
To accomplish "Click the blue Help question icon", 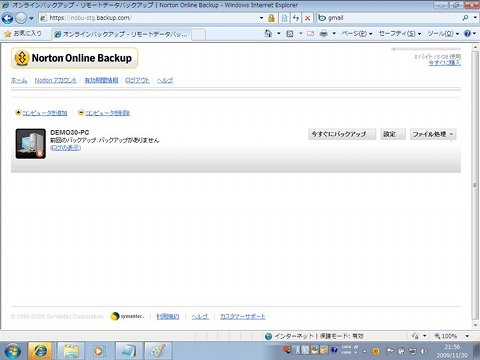I will point(468,34).
